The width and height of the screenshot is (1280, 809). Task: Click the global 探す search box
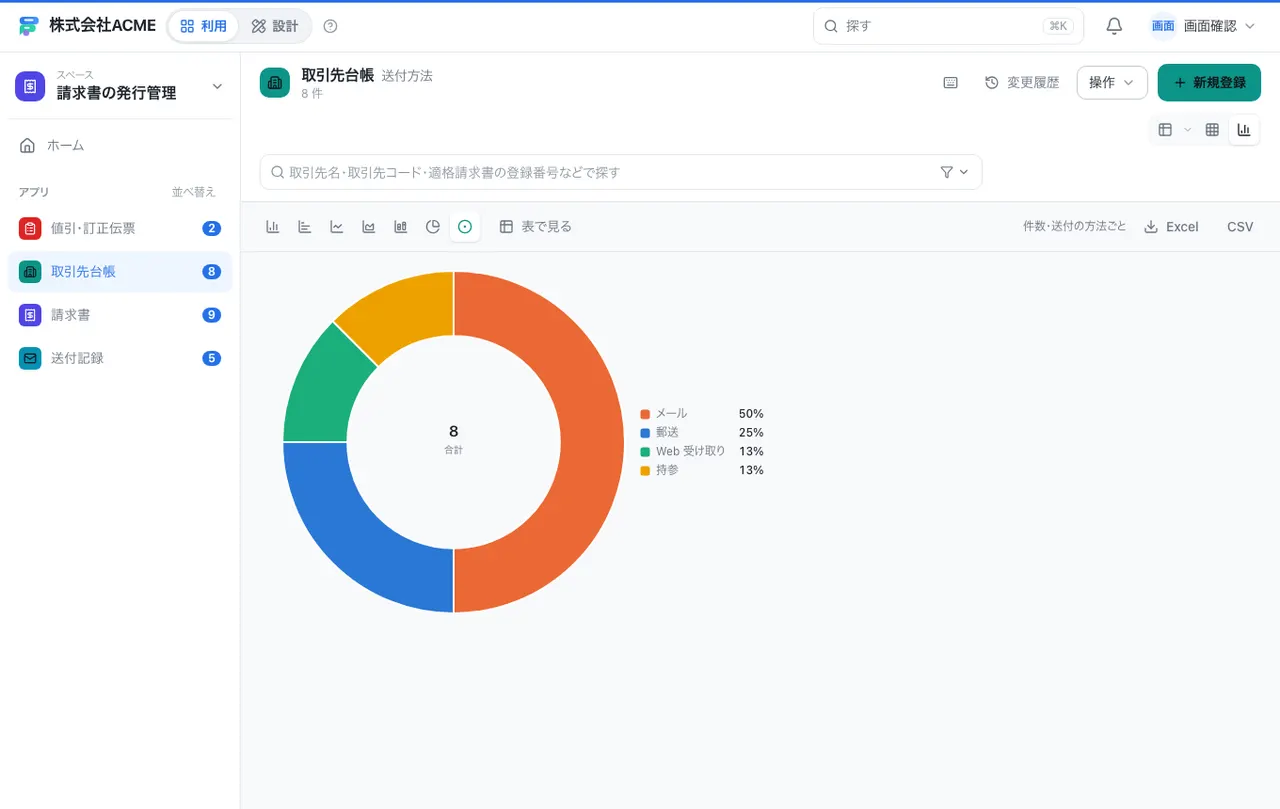point(948,26)
